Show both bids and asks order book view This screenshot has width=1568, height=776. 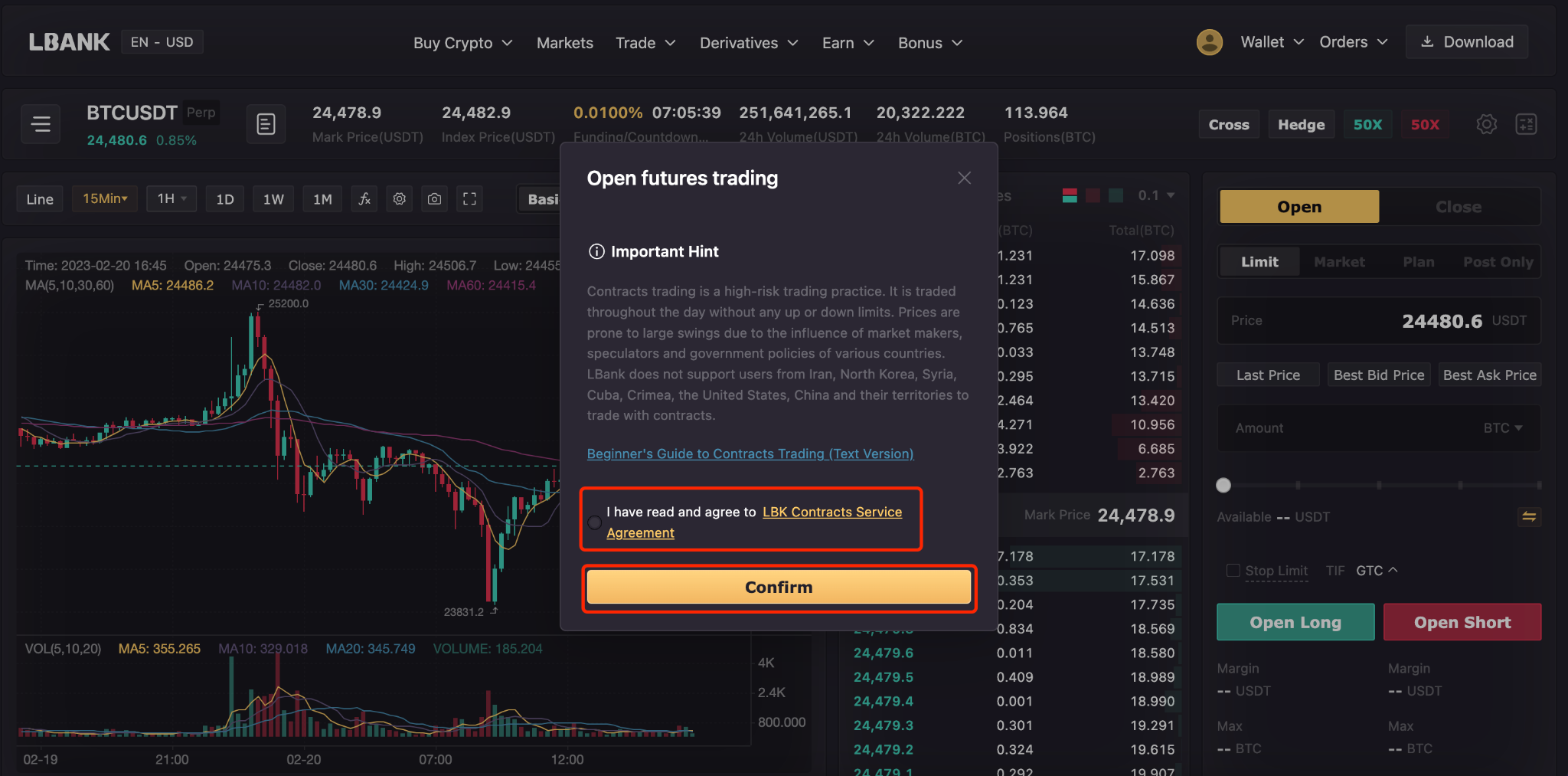1070,195
